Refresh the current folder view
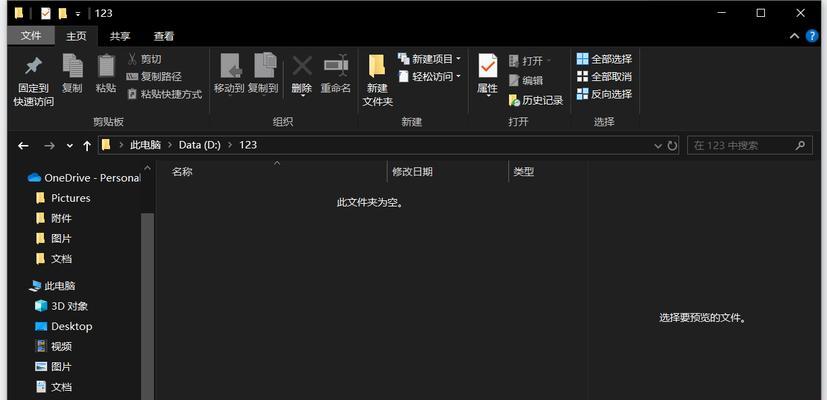The width and height of the screenshot is (827, 400). point(672,146)
